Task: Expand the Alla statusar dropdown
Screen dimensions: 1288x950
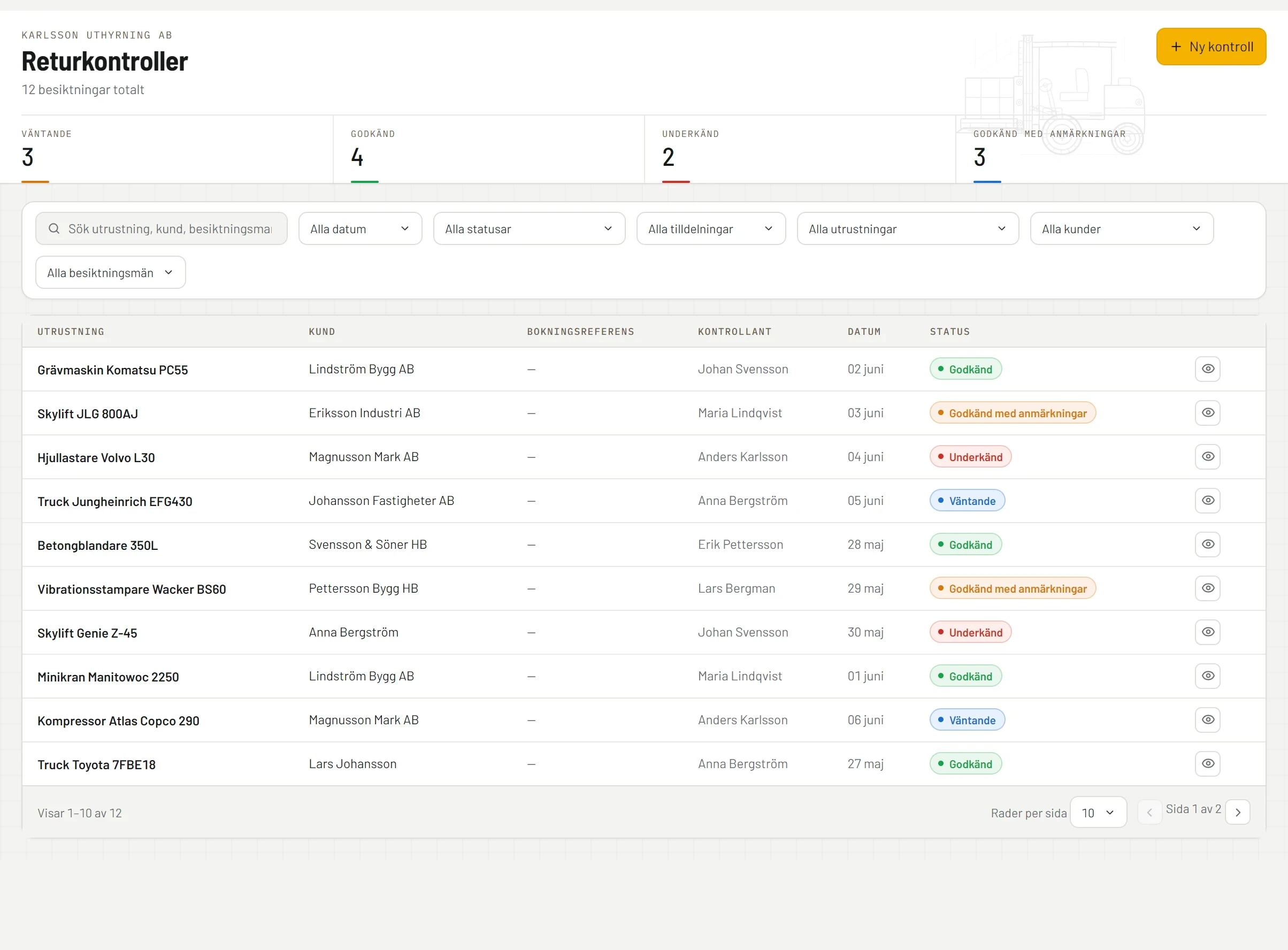Action: click(529, 229)
